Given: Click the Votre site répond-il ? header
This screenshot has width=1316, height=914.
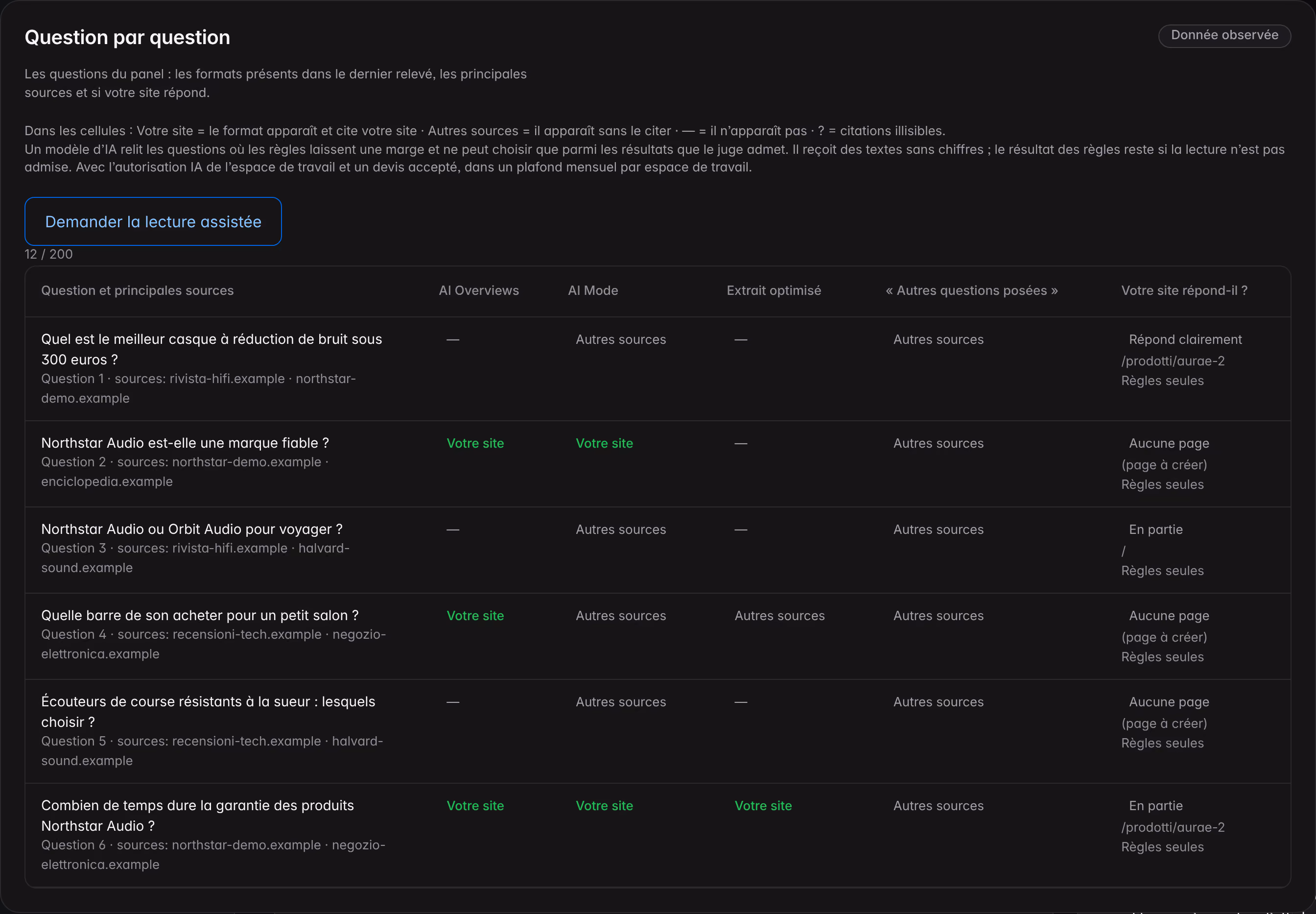Looking at the screenshot, I should 1184,290.
